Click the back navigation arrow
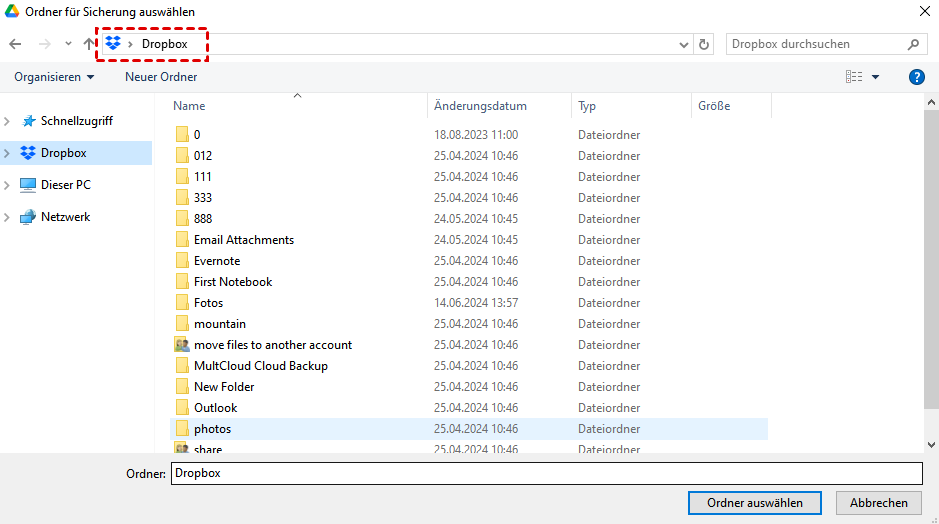Image resolution: width=939 pixels, height=524 pixels. [15, 44]
